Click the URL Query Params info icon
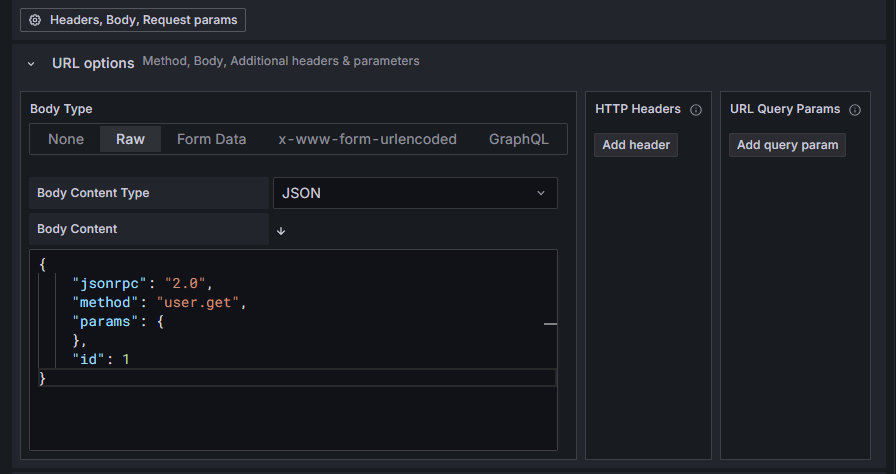The height and width of the screenshot is (474, 896). pos(855,109)
